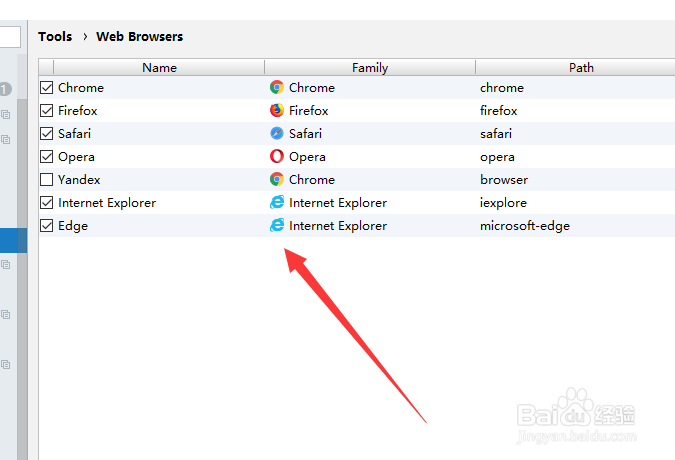Select the Web Browsers breadcrumb
675x460 pixels.
pos(139,37)
